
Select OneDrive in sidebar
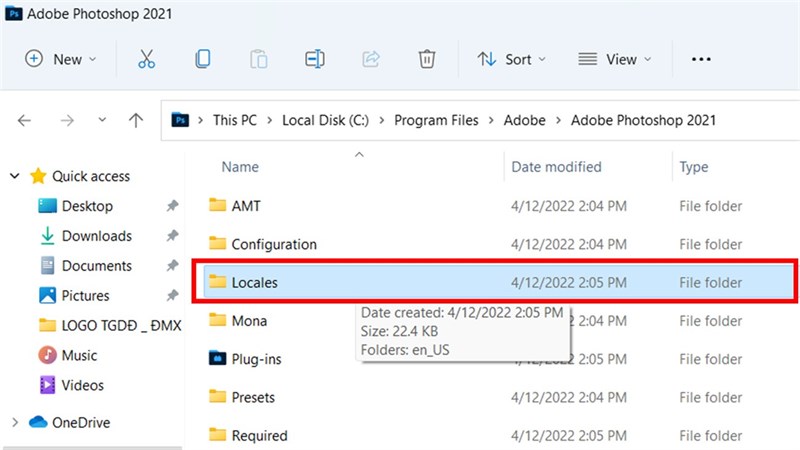81,422
